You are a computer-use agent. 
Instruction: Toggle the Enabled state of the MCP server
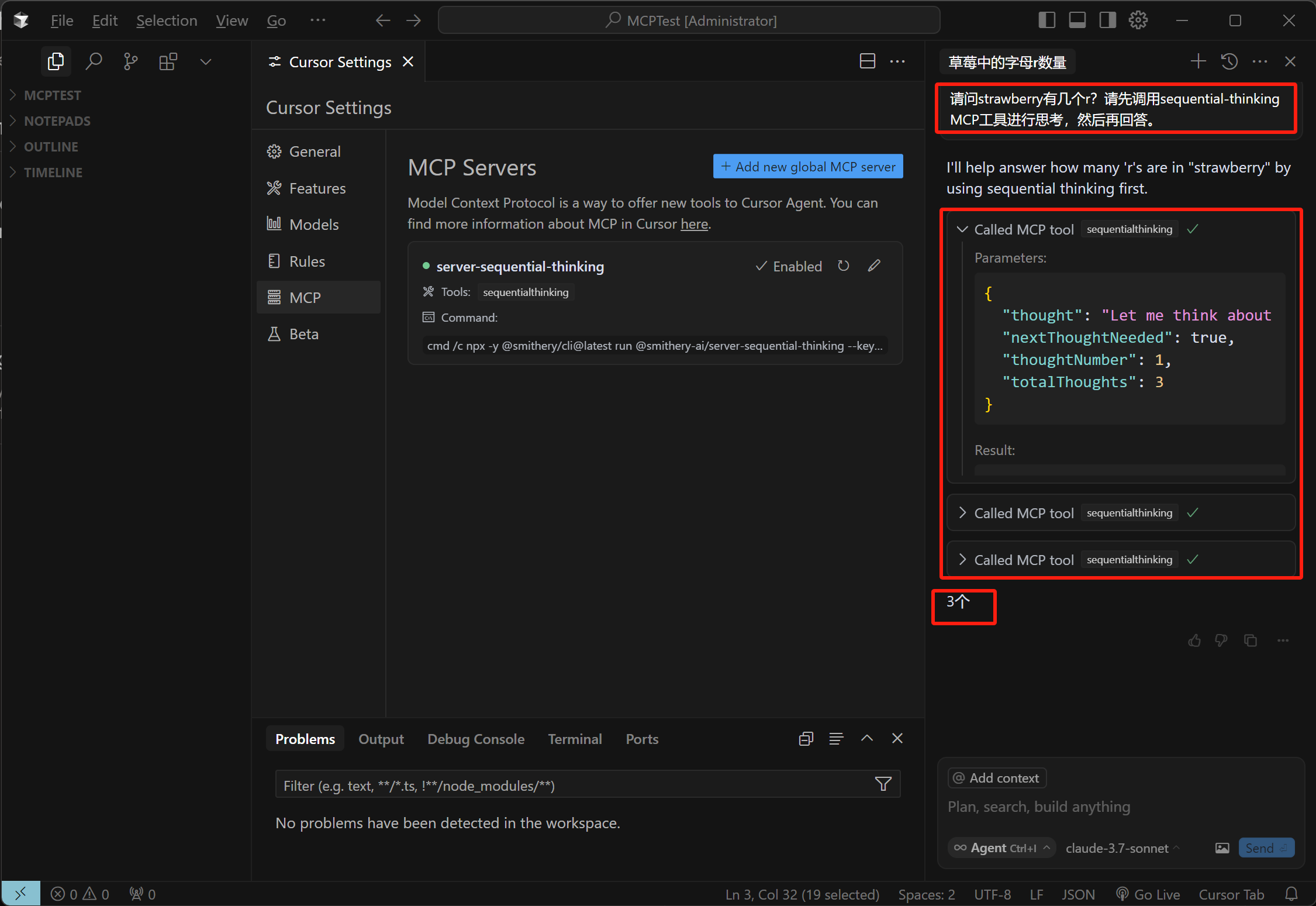(789, 266)
